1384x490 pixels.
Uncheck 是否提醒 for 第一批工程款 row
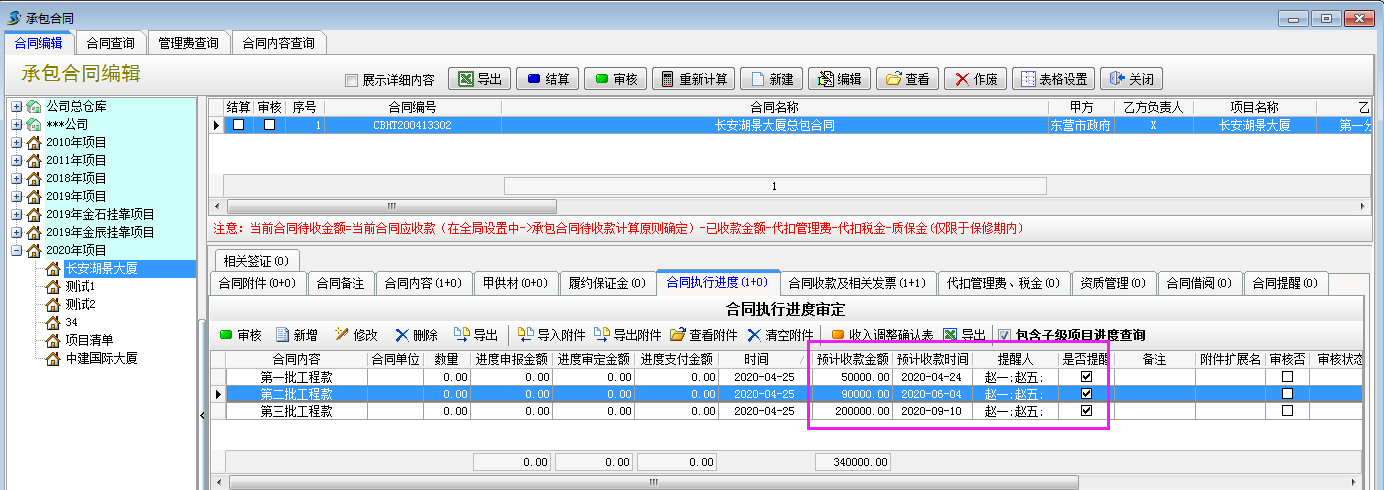point(1086,377)
